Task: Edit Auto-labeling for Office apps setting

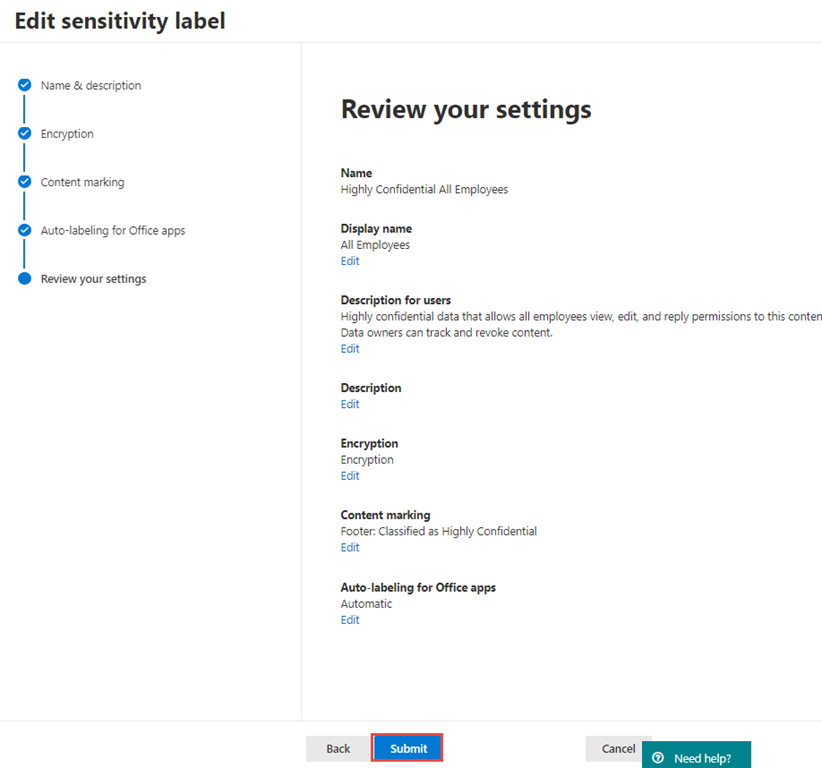Action: click(x=350, y=620)
